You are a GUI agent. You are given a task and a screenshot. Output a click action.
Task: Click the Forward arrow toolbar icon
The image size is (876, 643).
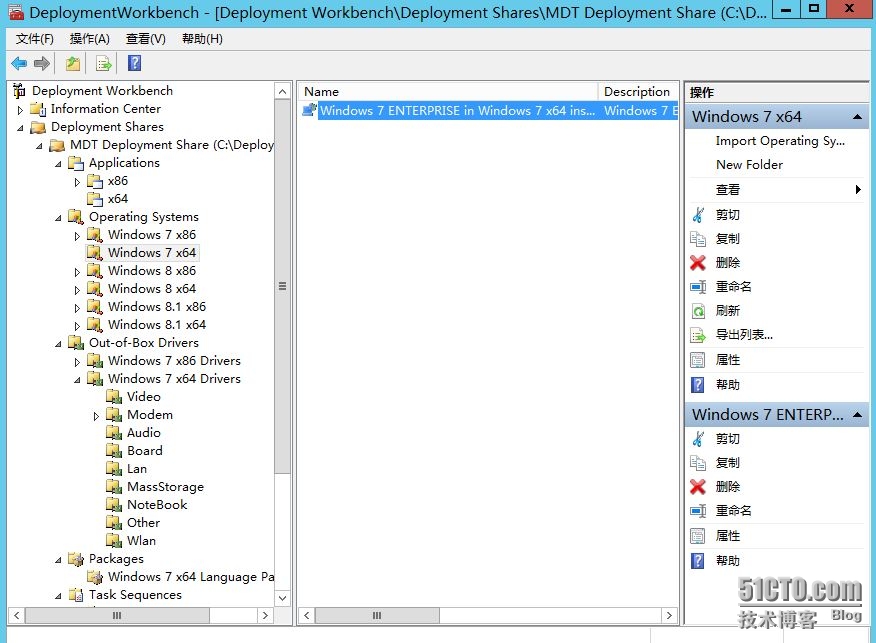point(42,64)
